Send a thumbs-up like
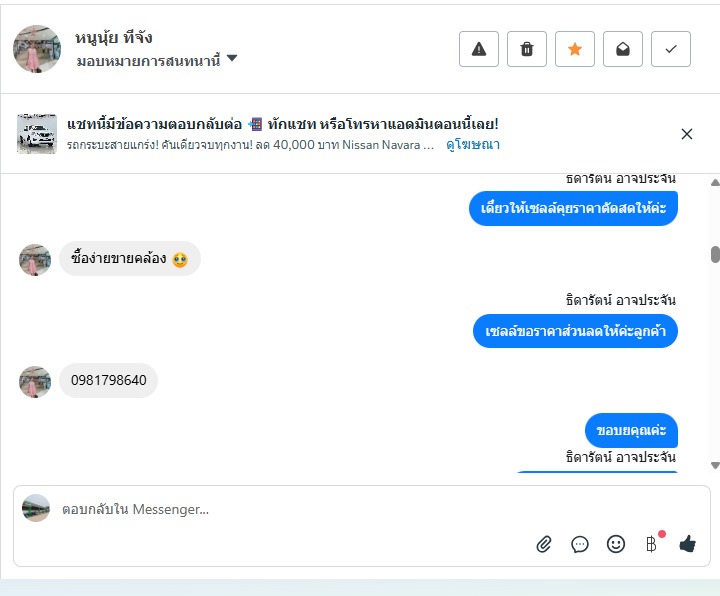Screen dimensions: 720x596 [687, 544]
